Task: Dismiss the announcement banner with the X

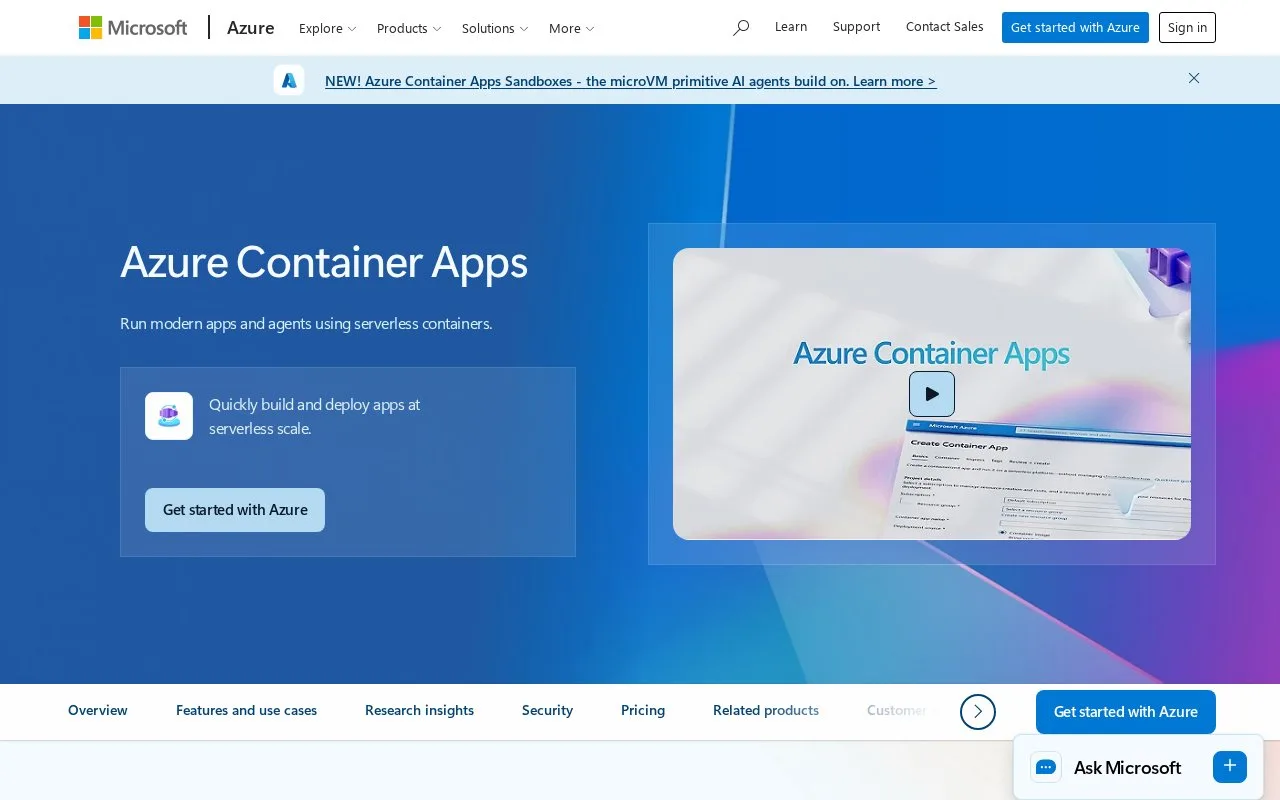Action: coord(1194,78)
